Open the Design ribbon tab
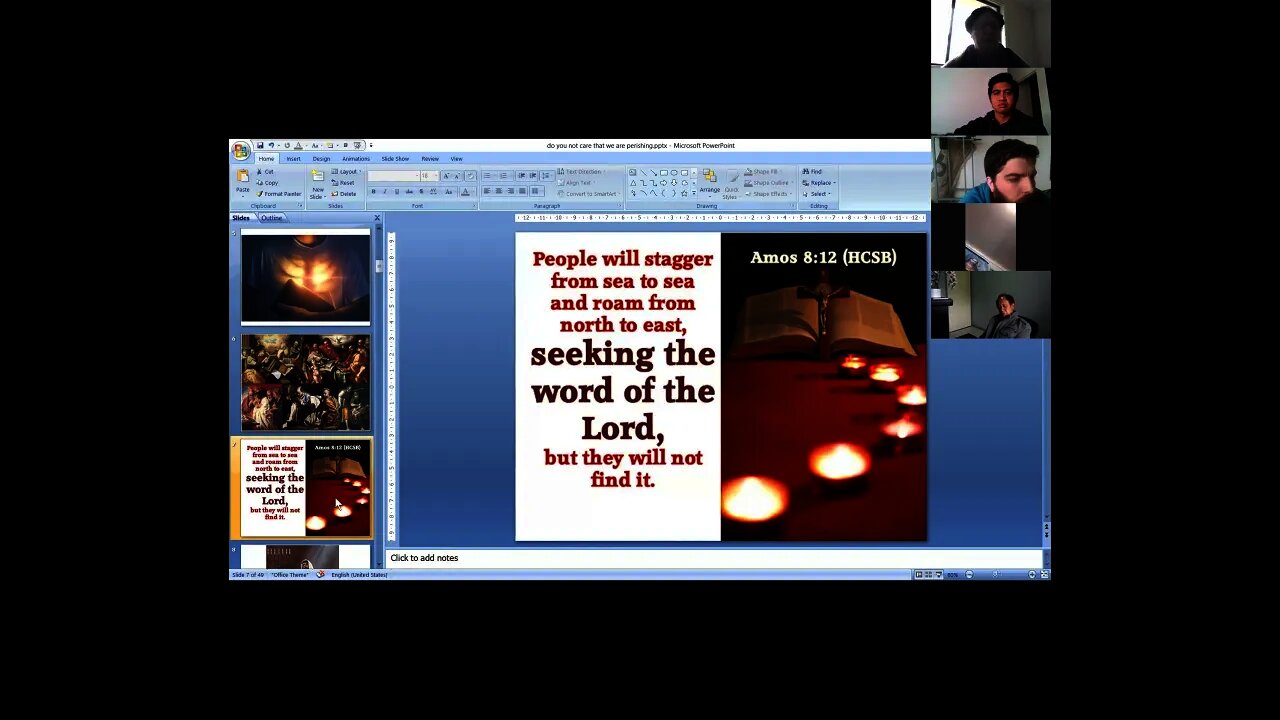Viewport: 1280px width, 720px height. pyautogui.click(x=321, y=159)
